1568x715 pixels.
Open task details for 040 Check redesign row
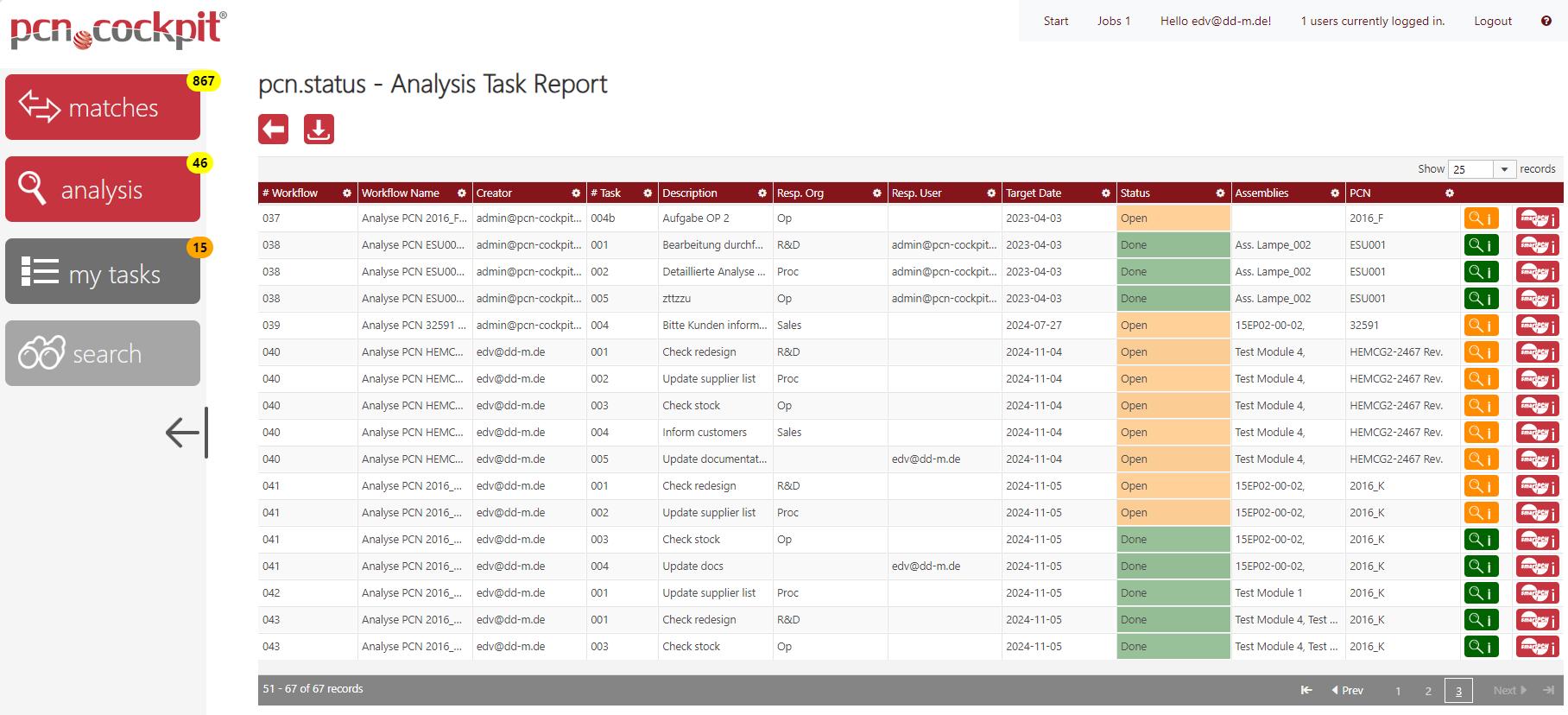[1481, 352]
